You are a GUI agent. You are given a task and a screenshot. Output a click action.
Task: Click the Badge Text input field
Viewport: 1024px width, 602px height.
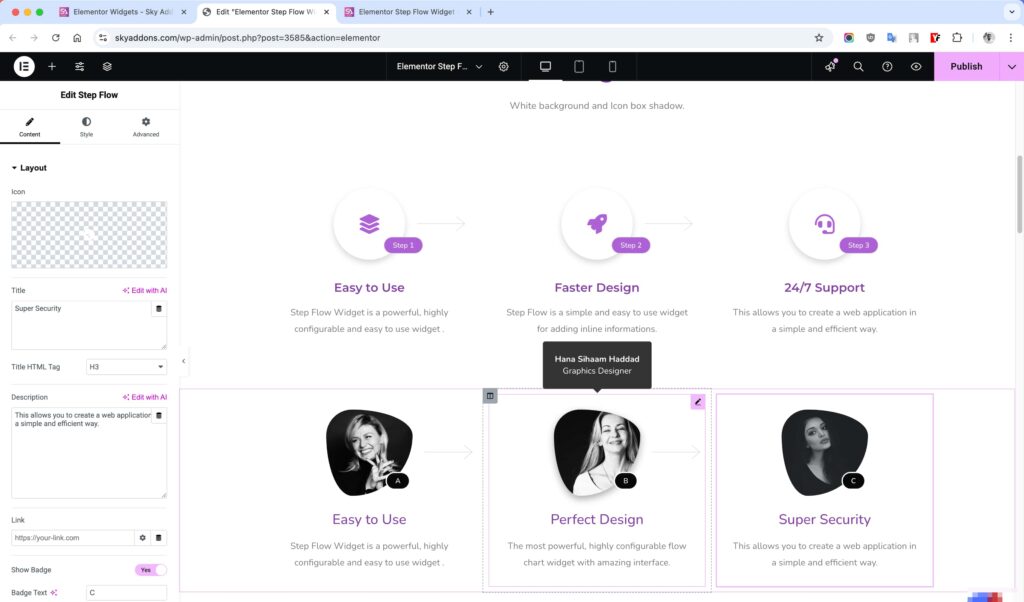tap(126, 593)
